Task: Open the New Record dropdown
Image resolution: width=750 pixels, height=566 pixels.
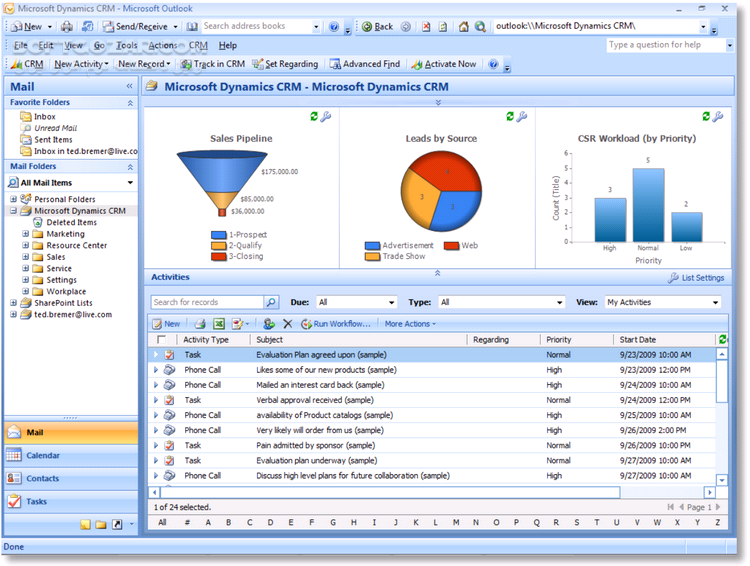Action: click(x=144, y=64)
